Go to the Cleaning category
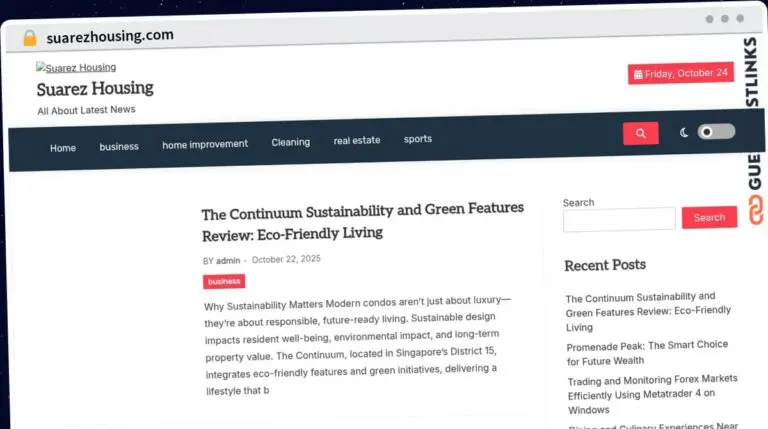 [x=290, y=142]
